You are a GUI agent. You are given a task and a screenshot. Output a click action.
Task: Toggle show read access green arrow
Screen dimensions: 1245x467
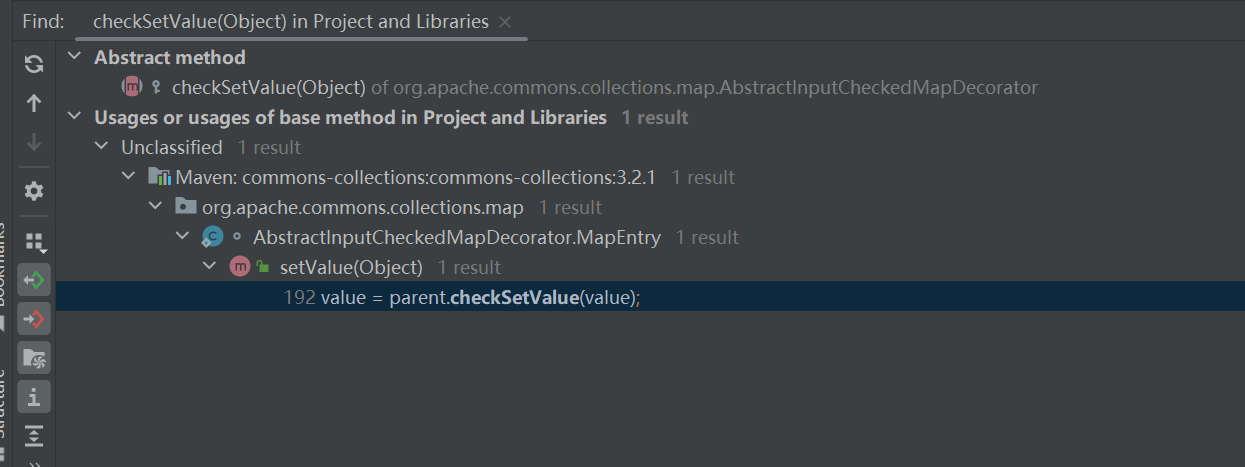point(34,281)
